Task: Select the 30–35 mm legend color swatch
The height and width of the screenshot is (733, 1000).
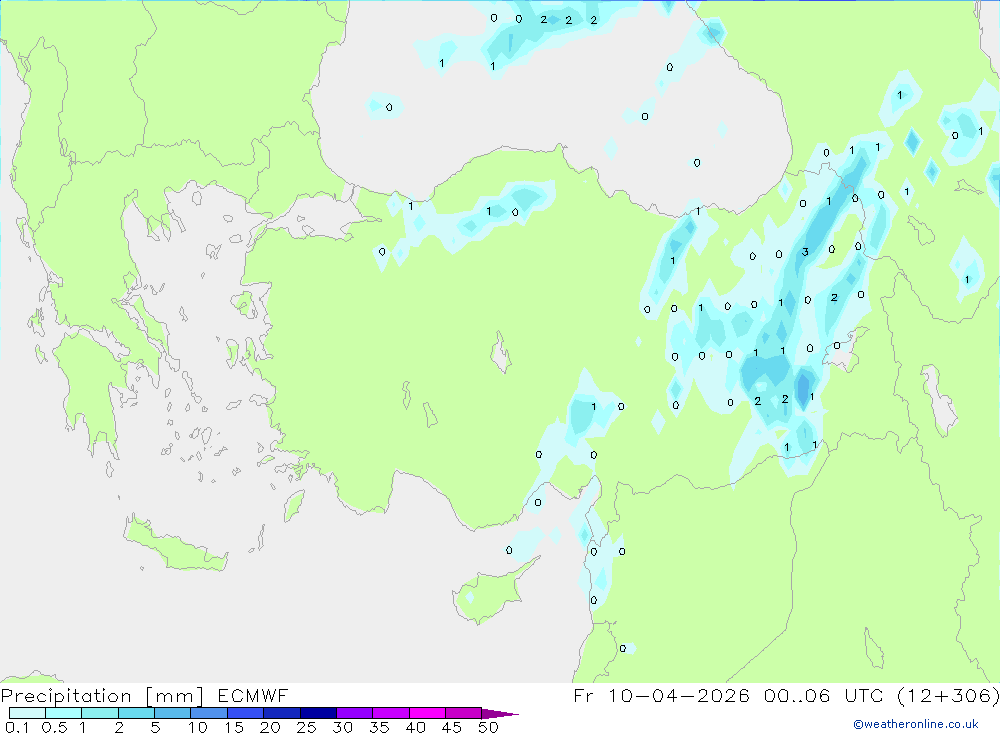Action: (355, 713)
